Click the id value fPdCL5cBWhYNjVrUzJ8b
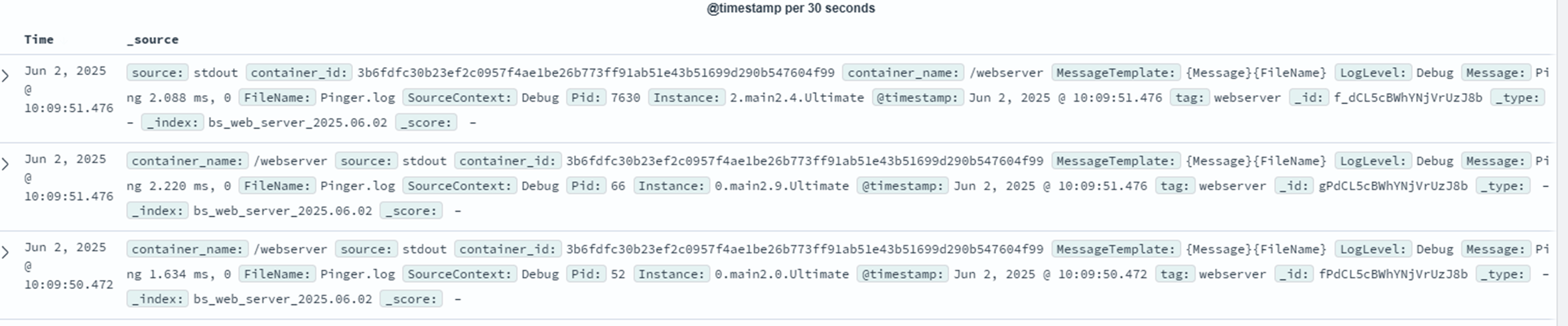This screenshot has height=326, width=1568. pos(1393,274)
